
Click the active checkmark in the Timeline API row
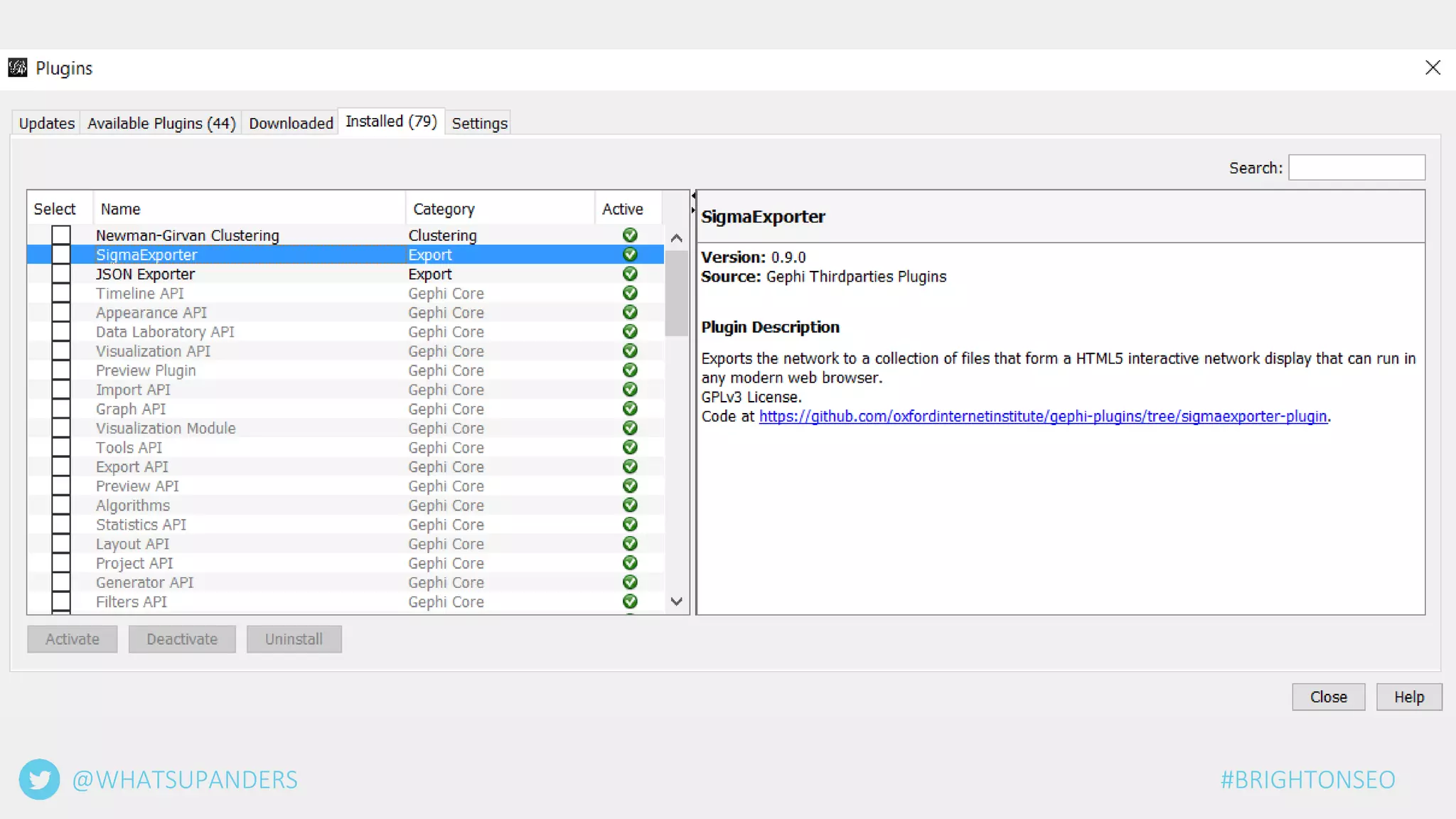pyautogui.click(x=630, y=293)
